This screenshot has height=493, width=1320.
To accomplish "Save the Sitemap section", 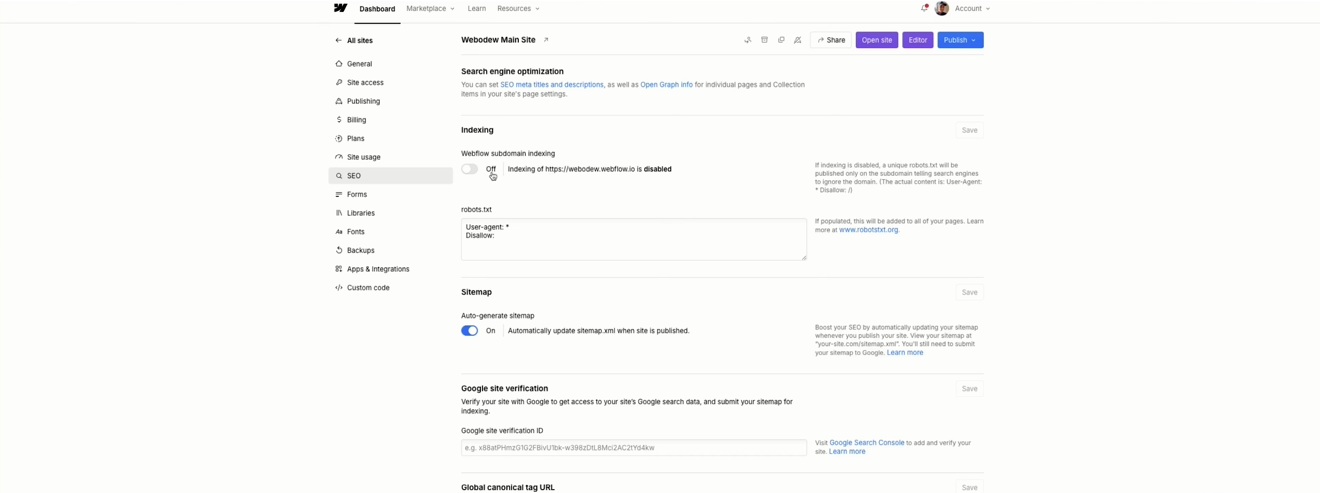I will pyautogui.click(x=970, y=292).
